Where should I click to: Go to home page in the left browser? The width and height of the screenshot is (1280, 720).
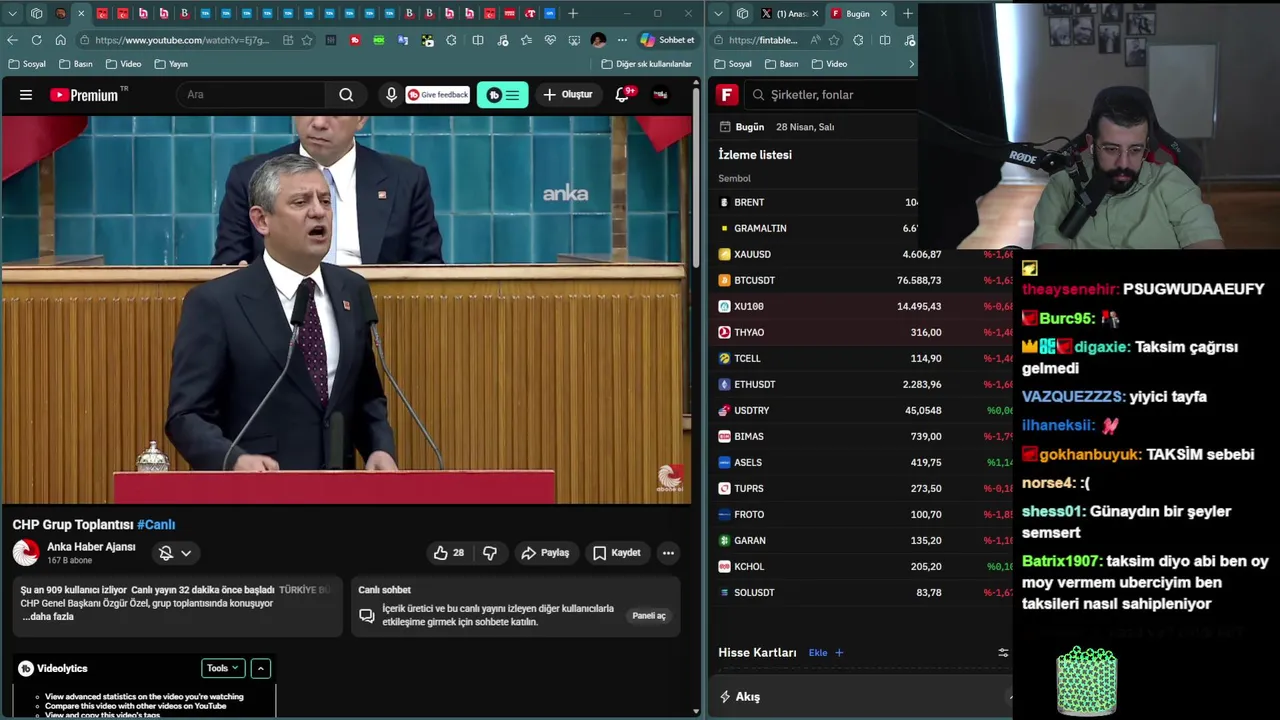point(60,40)
